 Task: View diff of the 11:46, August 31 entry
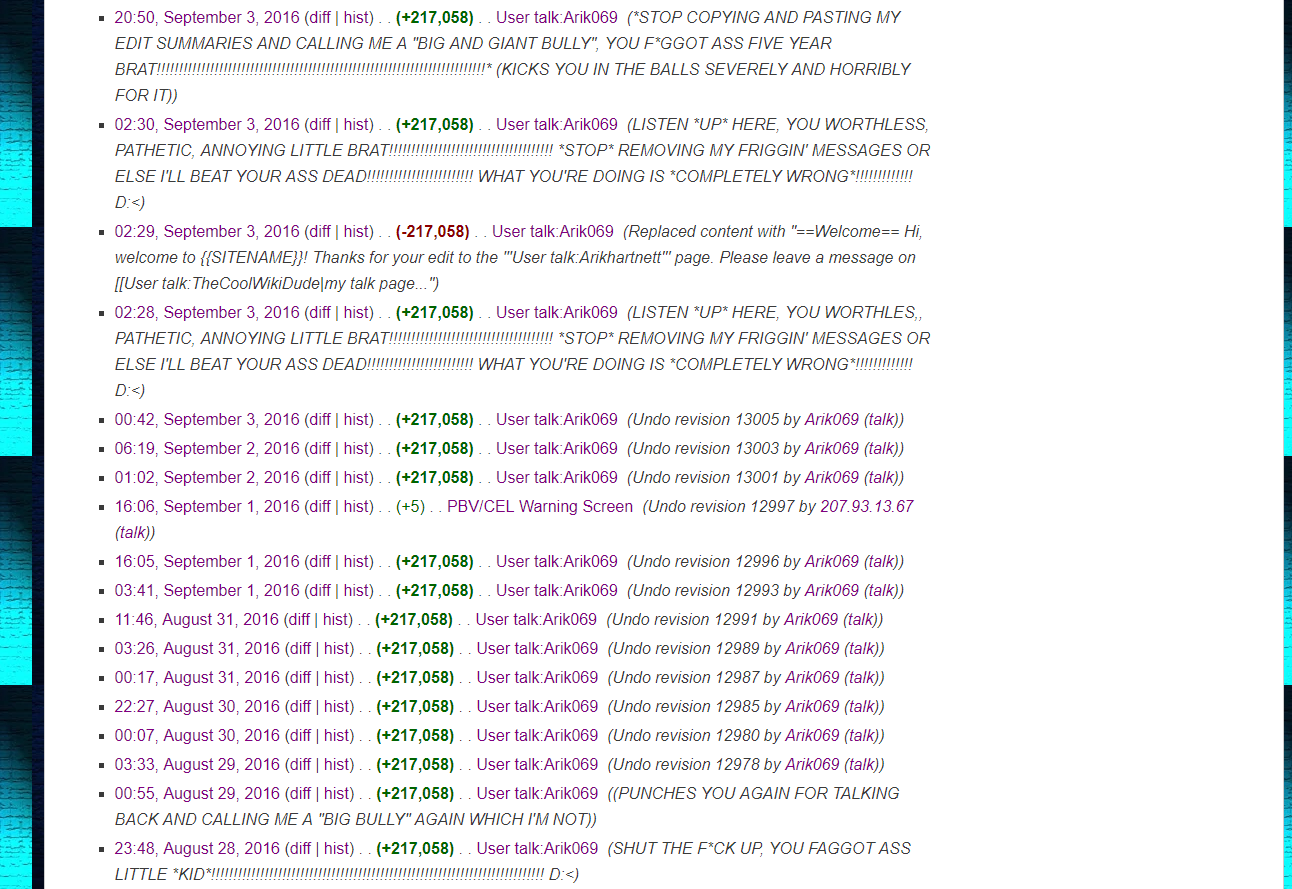(298, 619)
